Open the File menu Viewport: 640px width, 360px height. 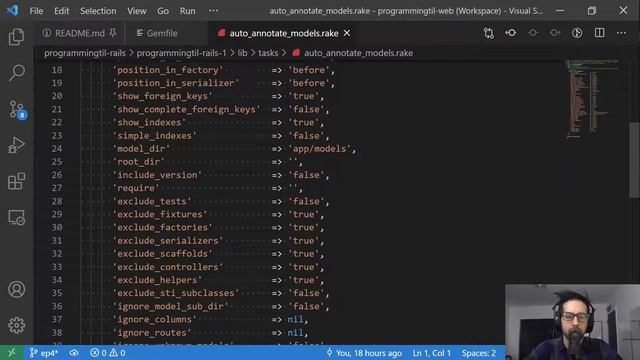point(36,11)
